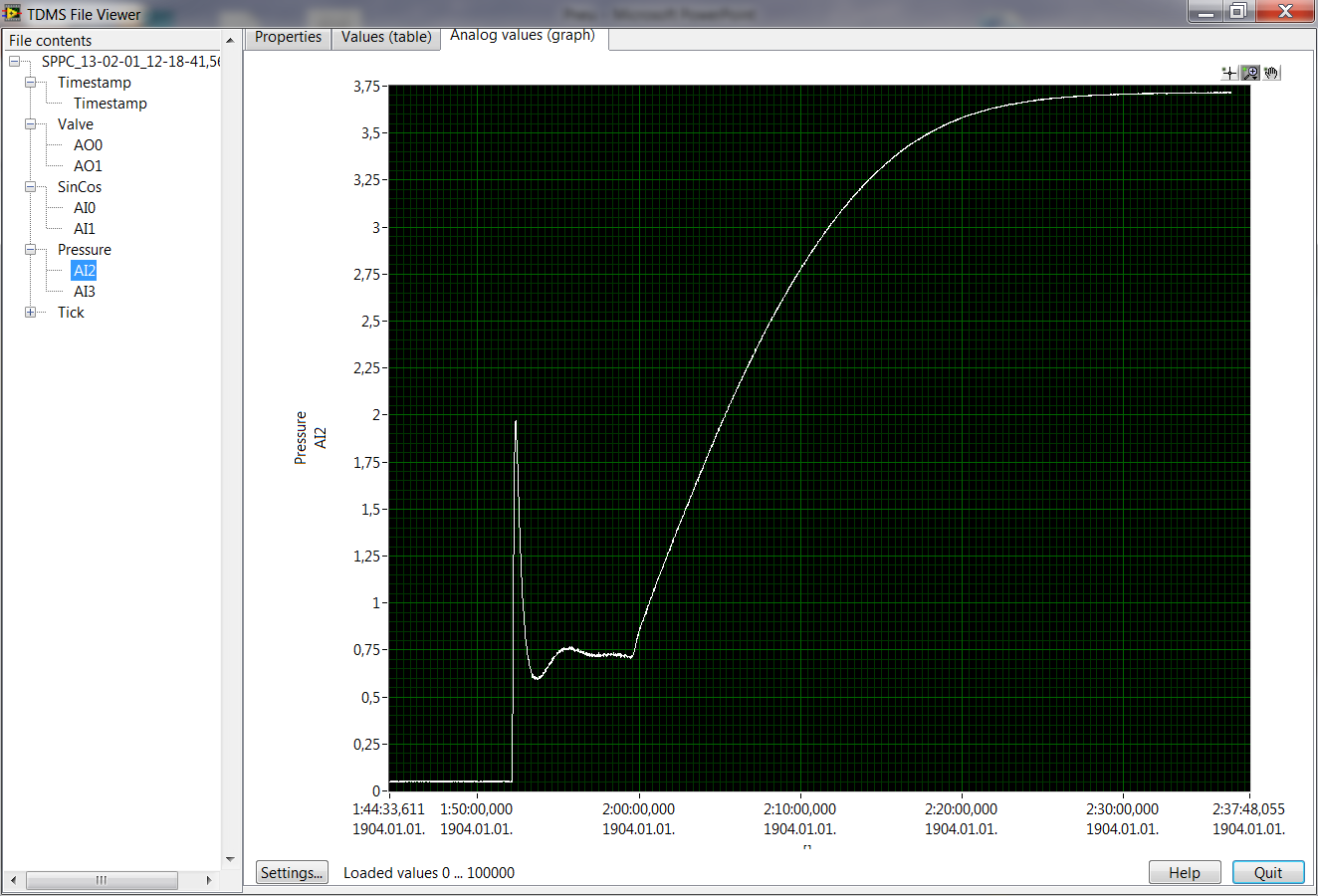Select the AO0 channel
The image size is (1318, 896).
(88, 145)
